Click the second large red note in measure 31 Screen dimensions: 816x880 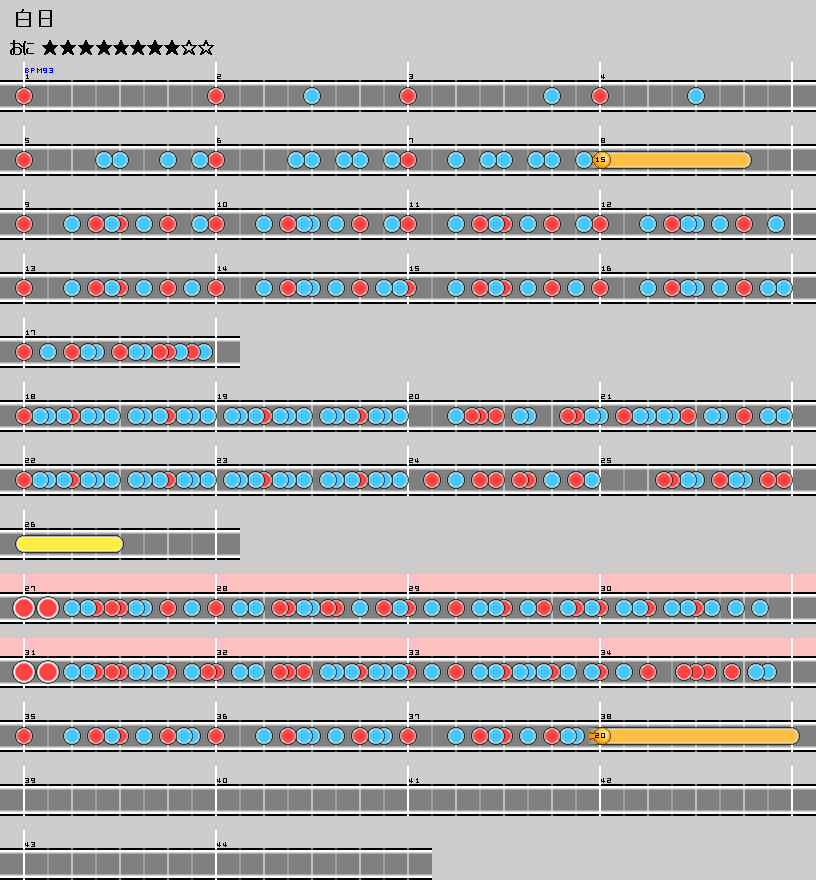(x=48, y=672)
